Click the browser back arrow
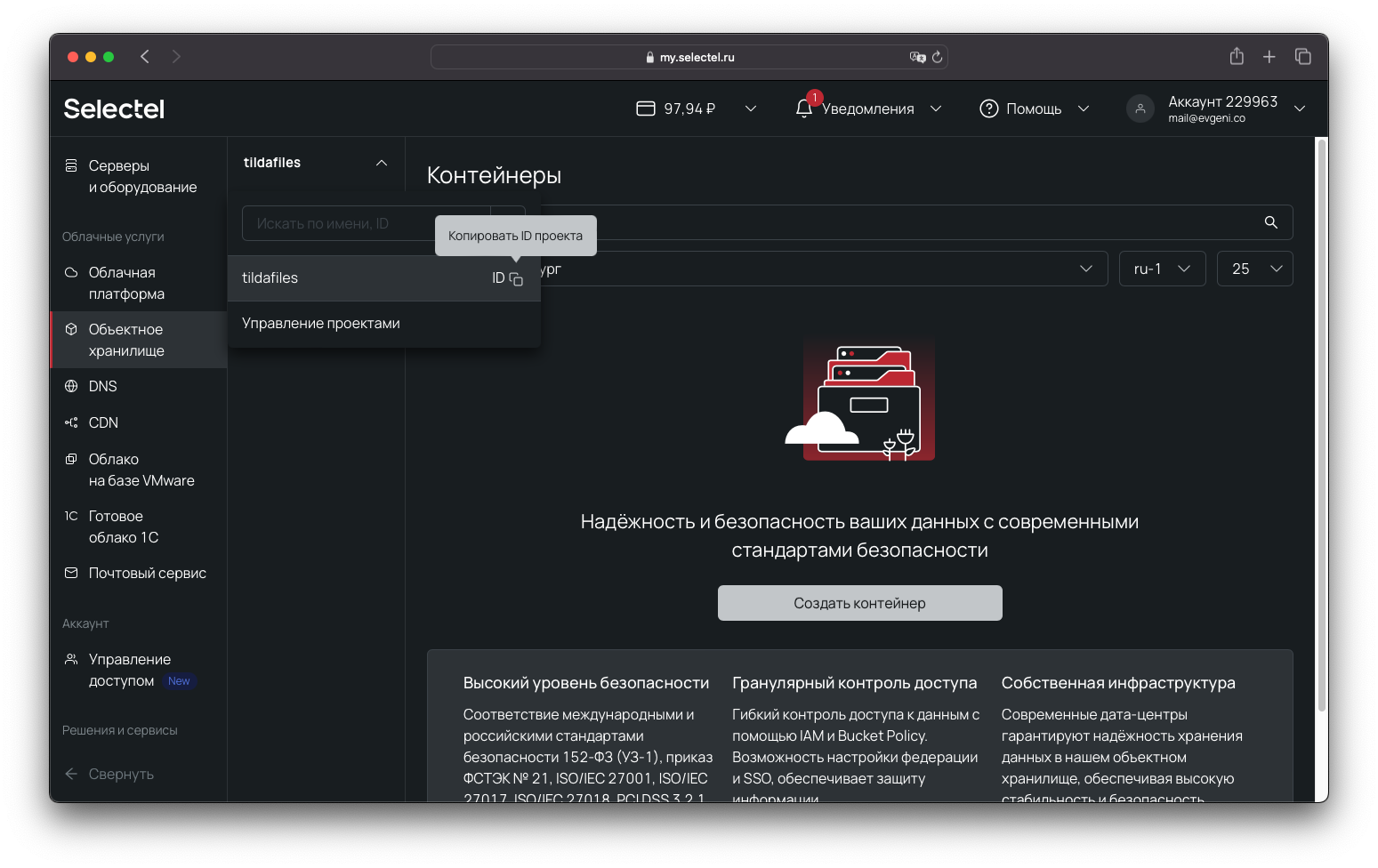Screen dimensions: 1378x868 (x=145, y=57)
